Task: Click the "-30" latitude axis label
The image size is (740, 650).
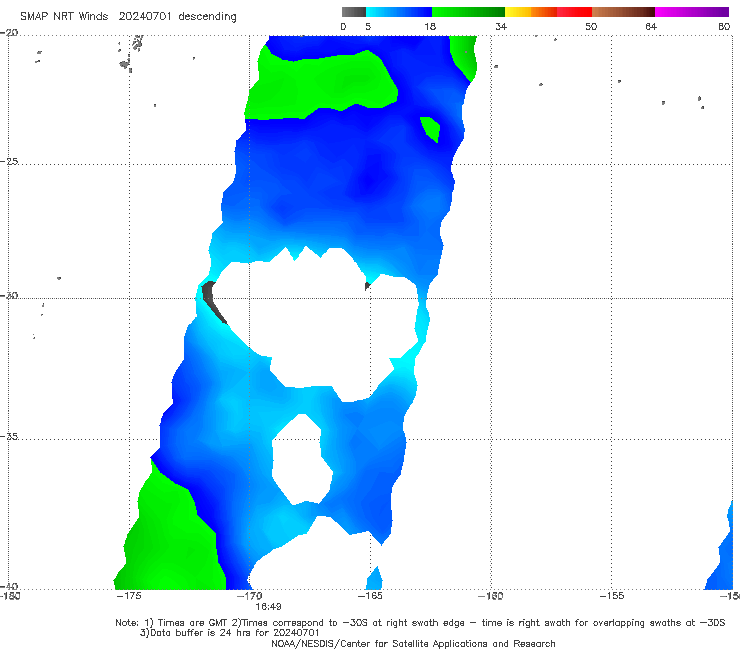Action: point(9,296)
